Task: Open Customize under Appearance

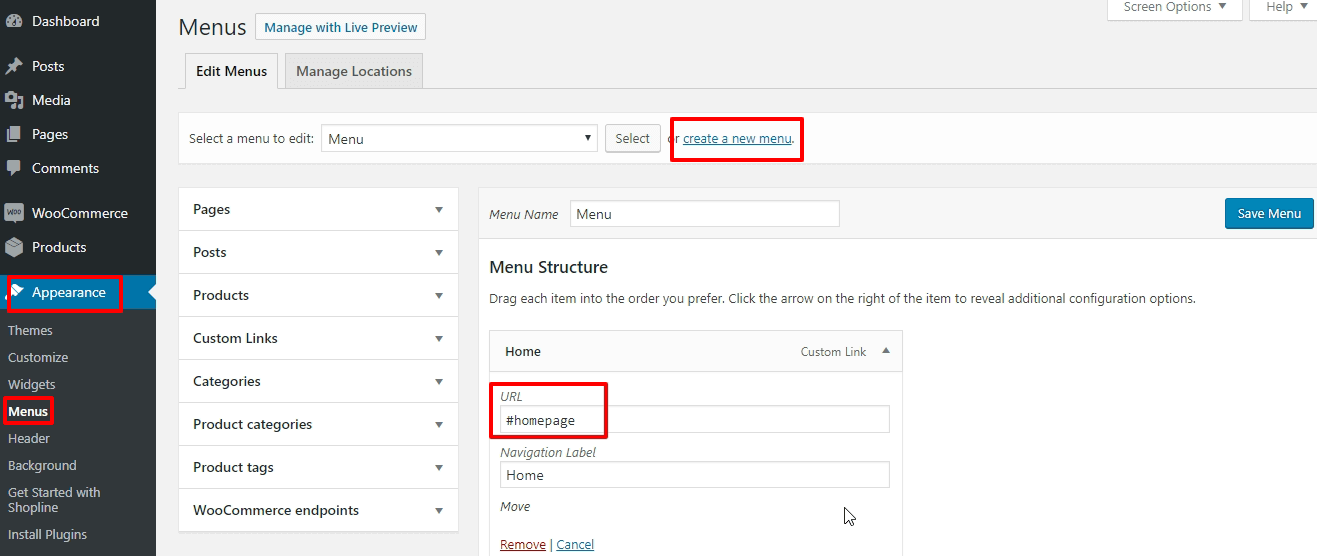Action: (x=38, y=357)
